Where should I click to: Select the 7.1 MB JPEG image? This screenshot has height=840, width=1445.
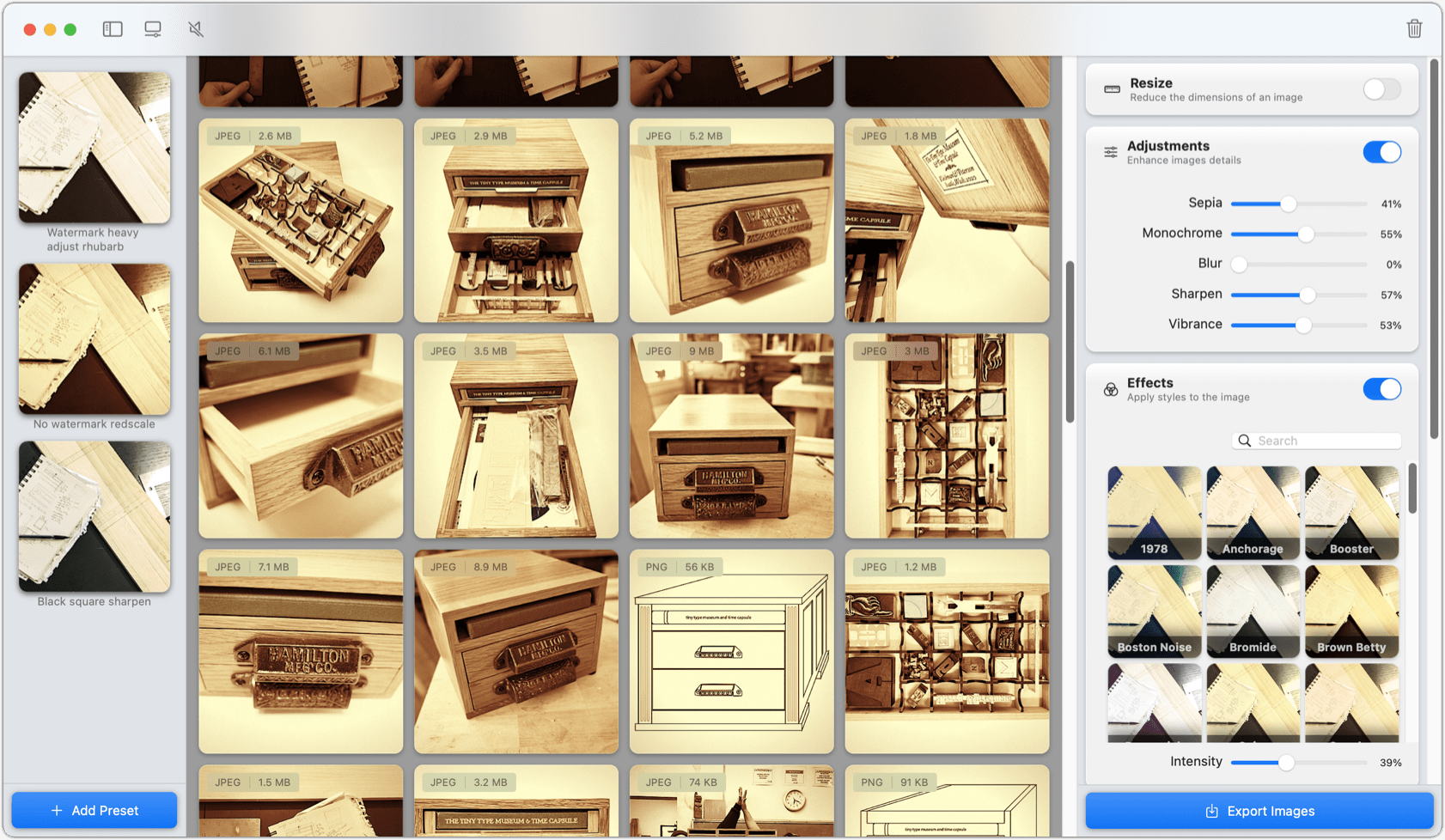(301, 652)
